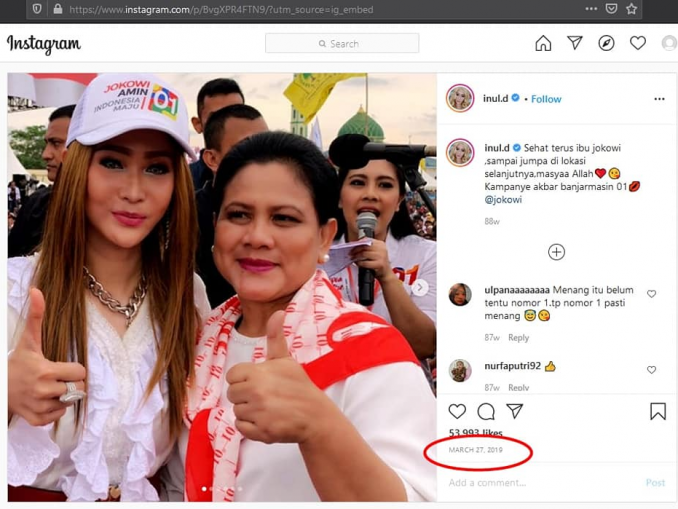Focus the Search field
The image size is (678, 509).
(342, 43)
